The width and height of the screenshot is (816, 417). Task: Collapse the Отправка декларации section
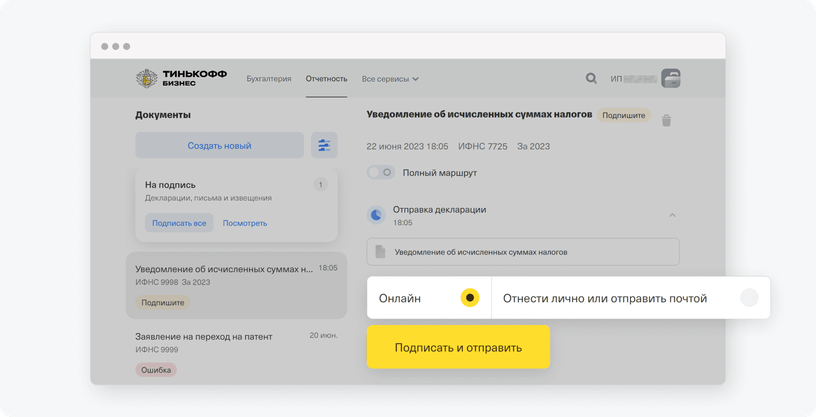pos(672,215)
